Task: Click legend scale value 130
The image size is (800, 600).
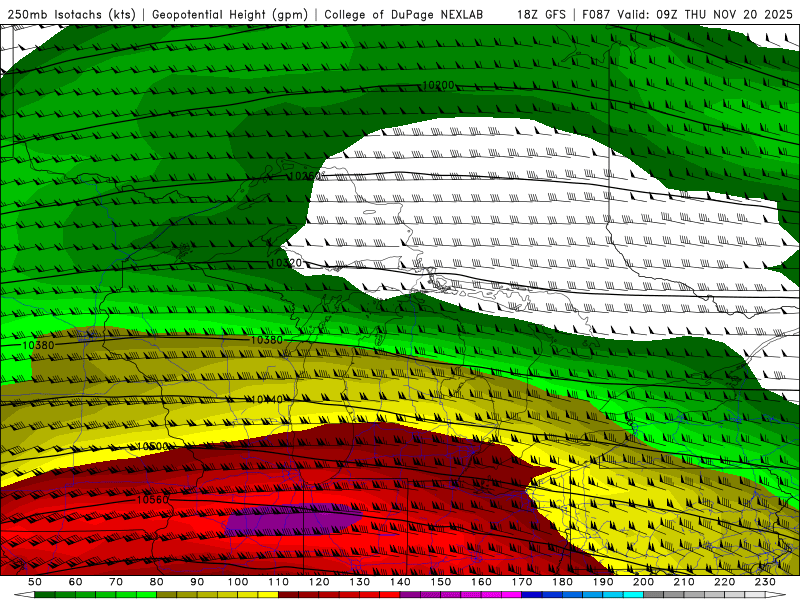Action: pos(360,582)
